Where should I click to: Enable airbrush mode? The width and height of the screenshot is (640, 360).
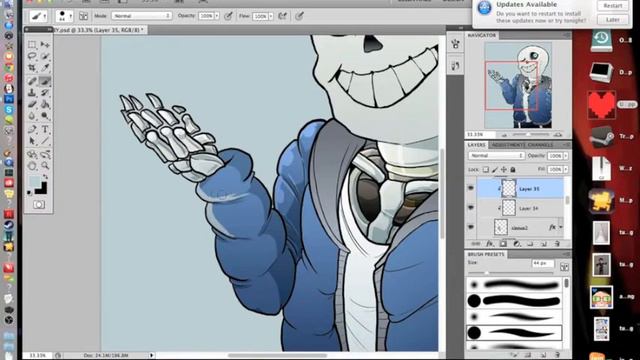click(282, 16)
